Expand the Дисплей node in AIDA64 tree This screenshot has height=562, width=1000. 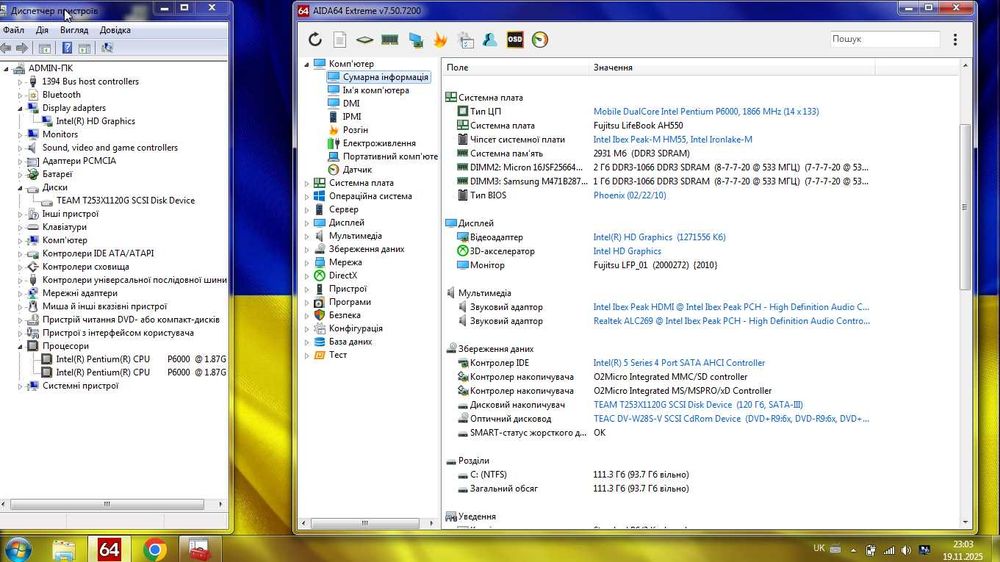(x=307, y=223)
